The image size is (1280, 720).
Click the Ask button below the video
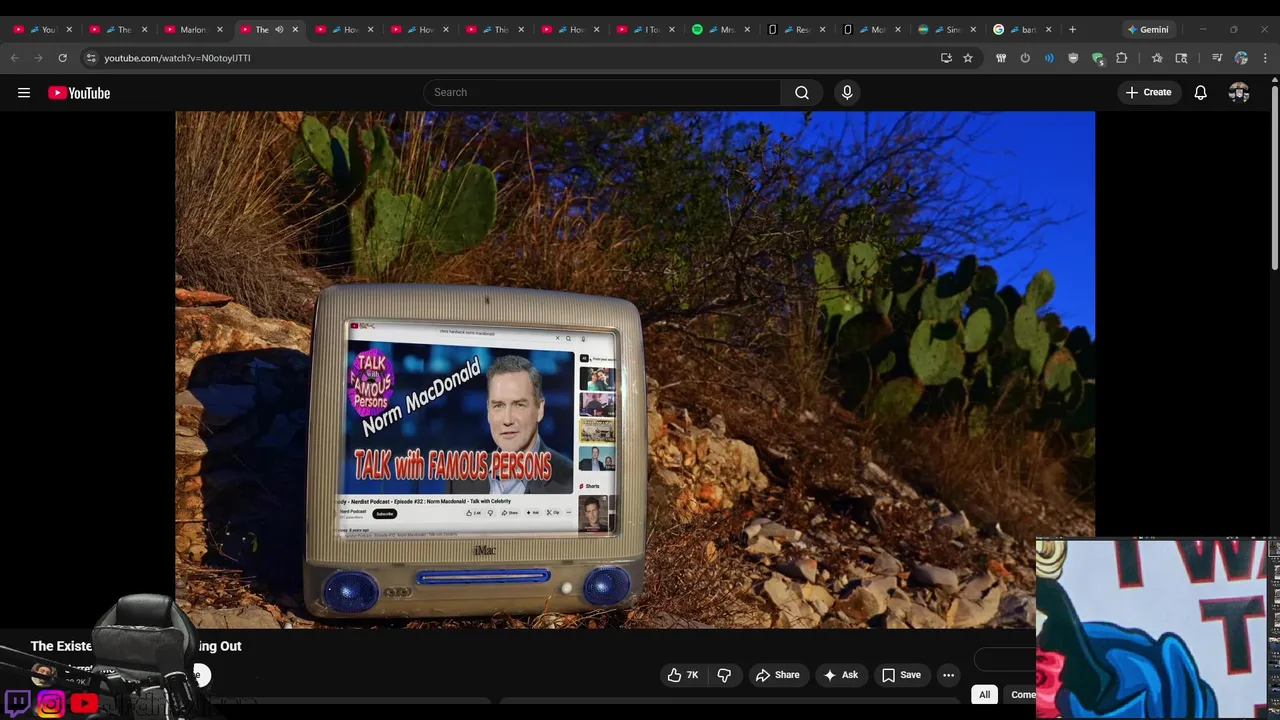(x=840, y=675)
